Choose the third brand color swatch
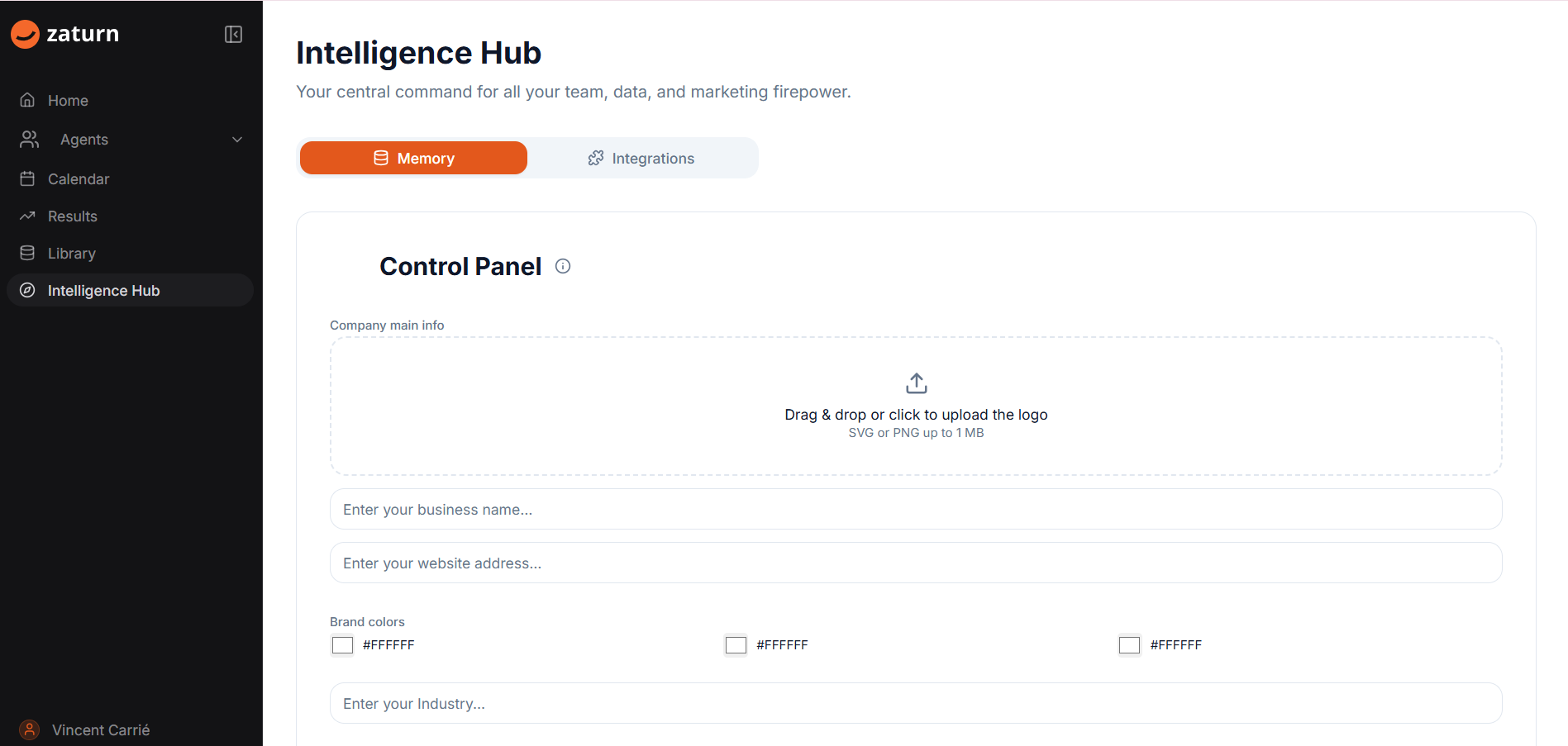The height and width of the screenshot is (746, 1568). 1129,644
